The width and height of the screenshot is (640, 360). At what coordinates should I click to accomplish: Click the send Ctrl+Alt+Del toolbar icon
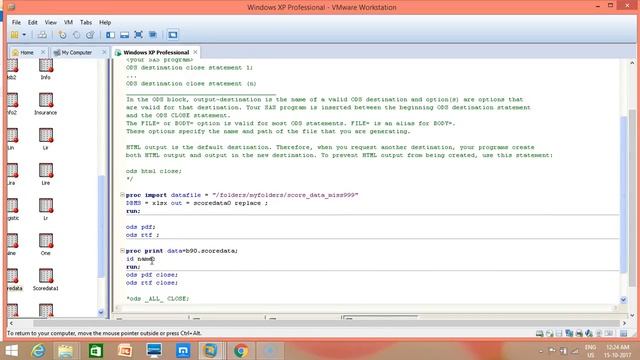click(x=42, y=35)
